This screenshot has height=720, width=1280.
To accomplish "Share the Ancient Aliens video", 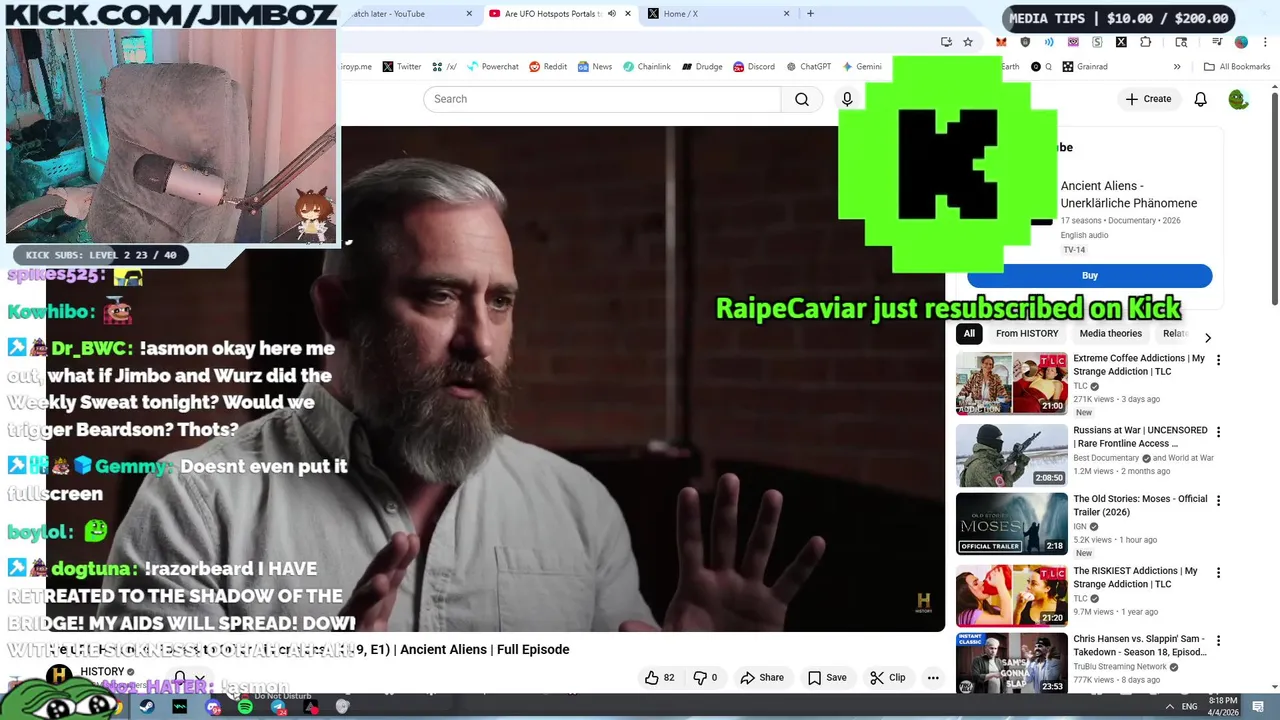I will [x=762, y=678].
